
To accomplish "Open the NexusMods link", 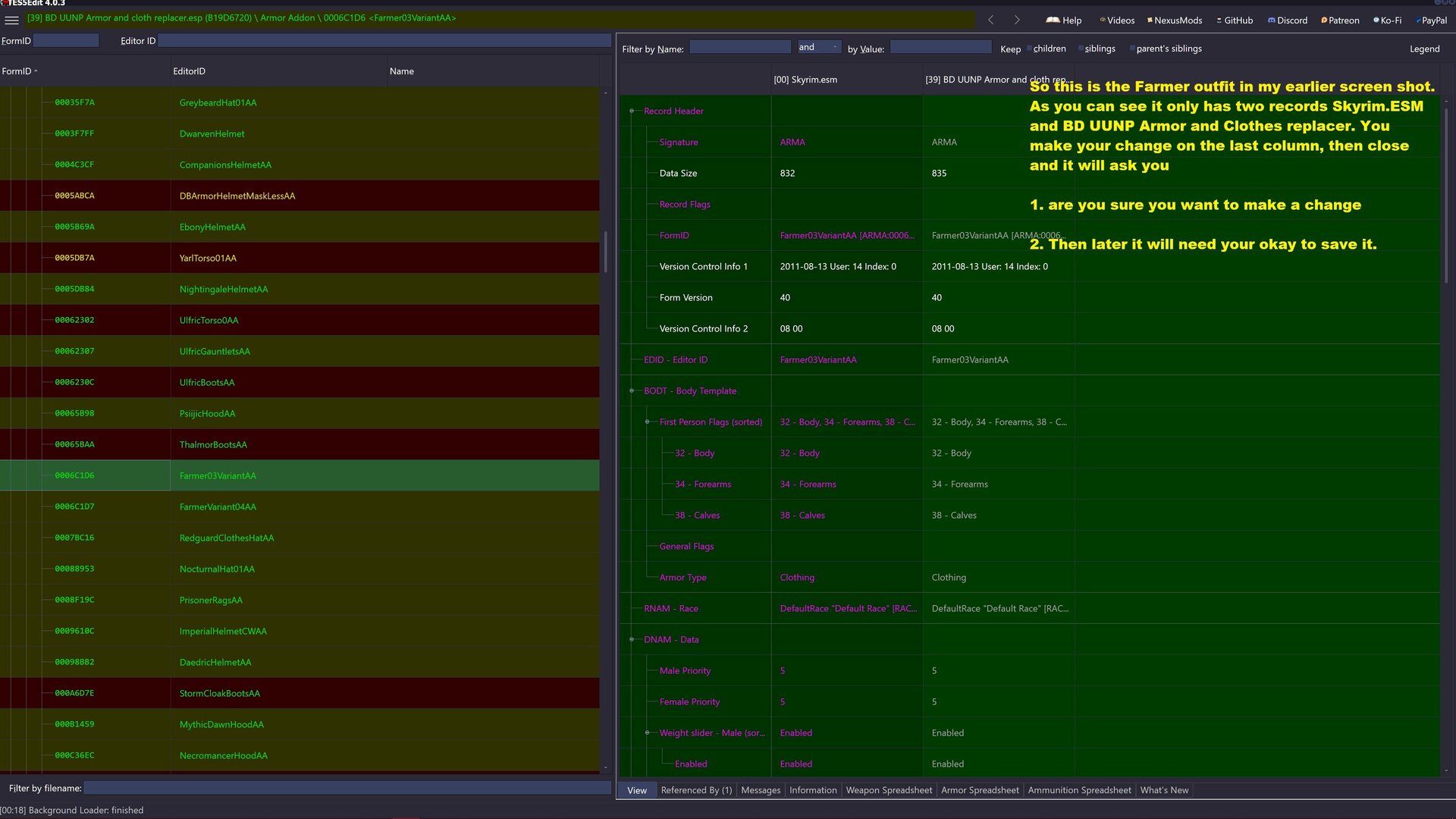I will (x=1175, y=20).
